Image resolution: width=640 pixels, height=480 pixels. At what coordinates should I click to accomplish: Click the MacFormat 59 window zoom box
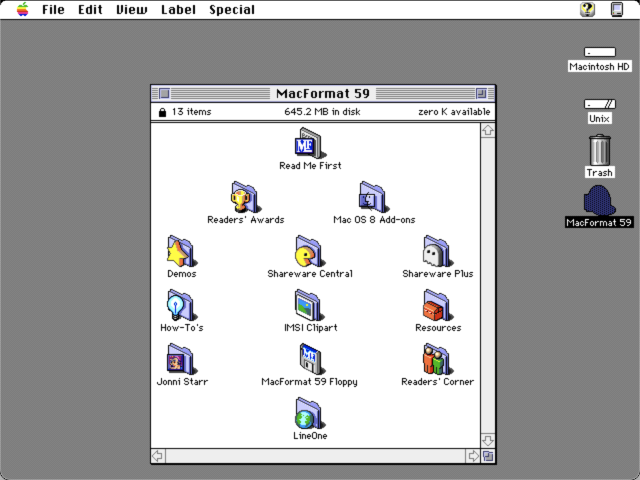pyautogui.click(x=481, y=93)
